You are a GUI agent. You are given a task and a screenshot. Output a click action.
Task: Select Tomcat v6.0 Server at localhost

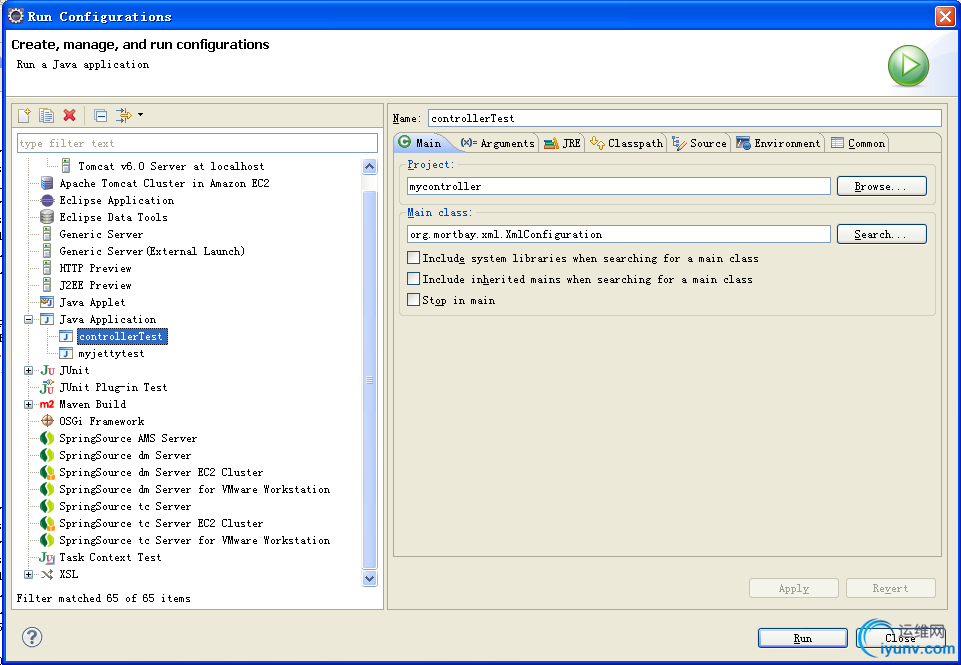click(171, 166)
